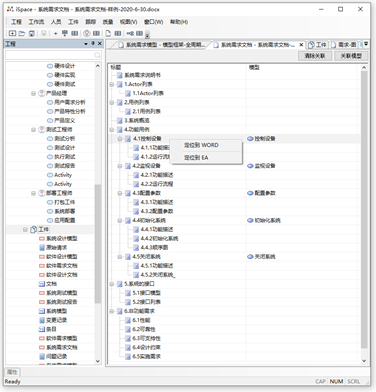Select the 变更记录 artifact
376x392 pixels.
53,320
